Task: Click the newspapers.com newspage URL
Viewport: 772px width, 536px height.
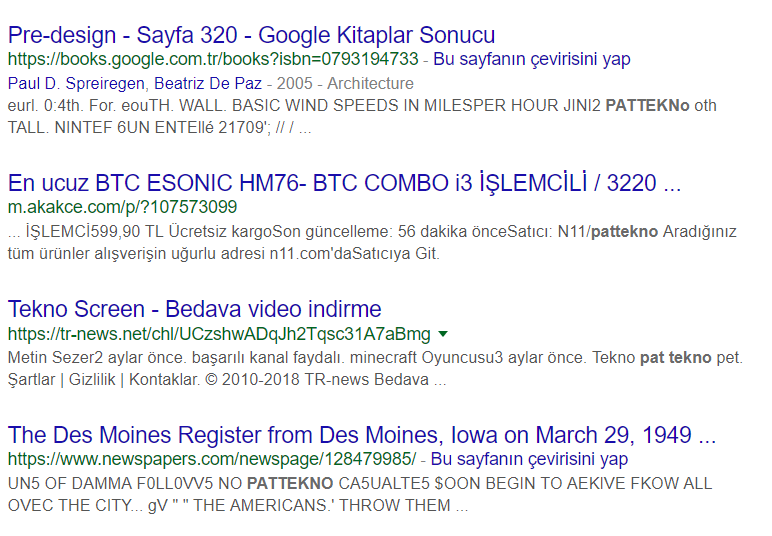Action: pyautogui.click(x=211, y=460)
